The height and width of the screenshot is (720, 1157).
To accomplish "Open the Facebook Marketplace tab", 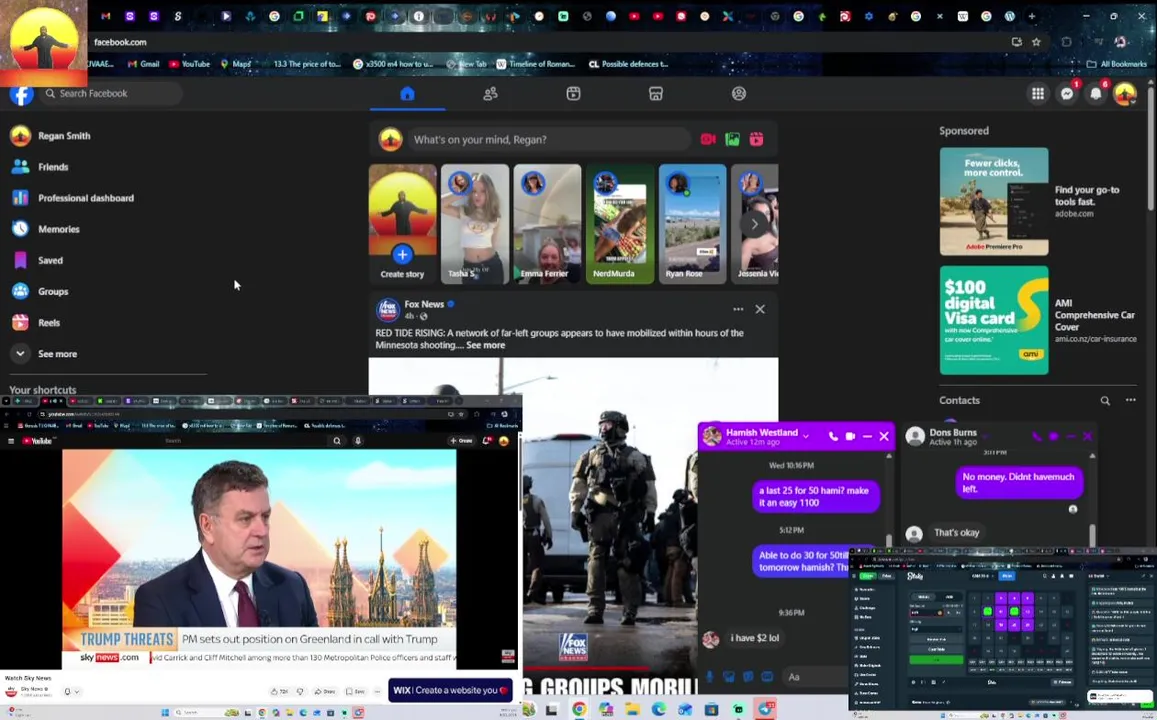I will [656, 94].
